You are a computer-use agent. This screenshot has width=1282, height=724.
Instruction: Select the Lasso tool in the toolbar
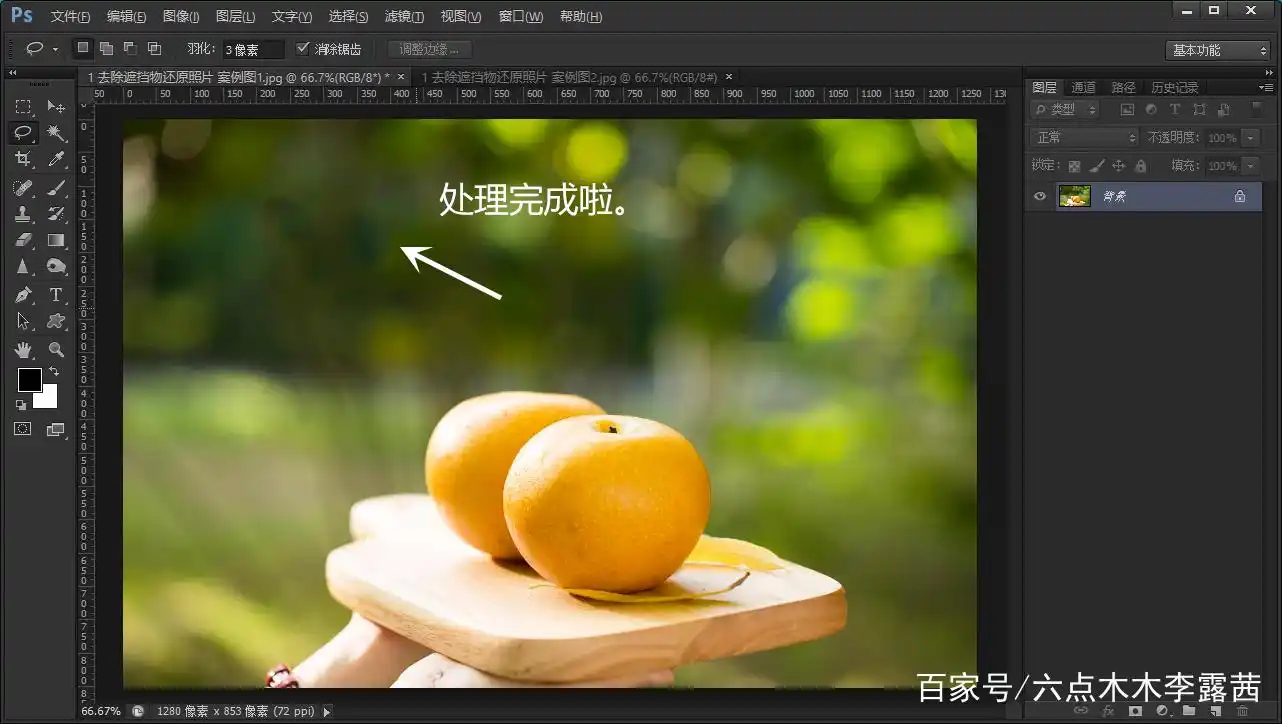pos(22,132)
